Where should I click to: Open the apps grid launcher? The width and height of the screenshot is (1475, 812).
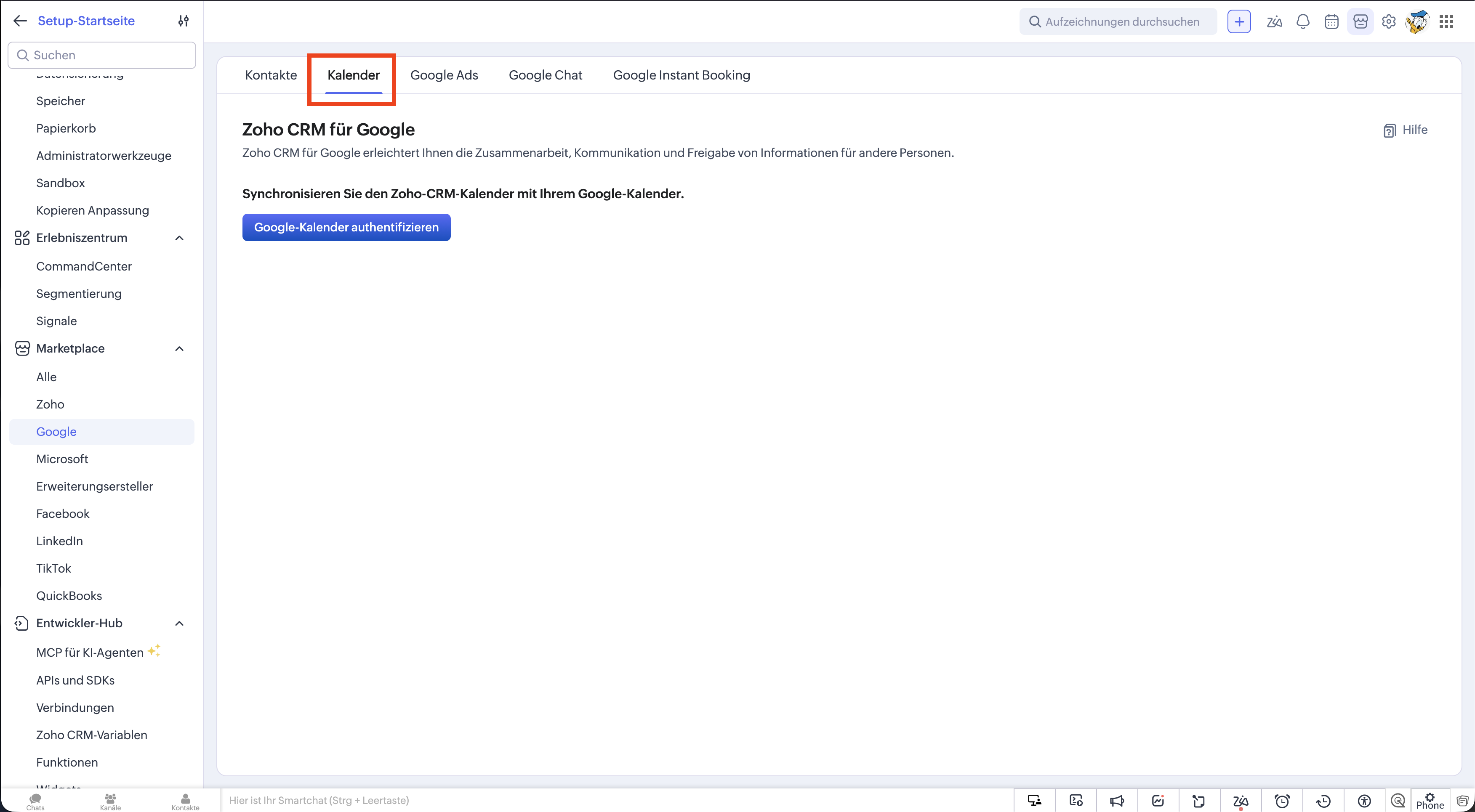1446,22
